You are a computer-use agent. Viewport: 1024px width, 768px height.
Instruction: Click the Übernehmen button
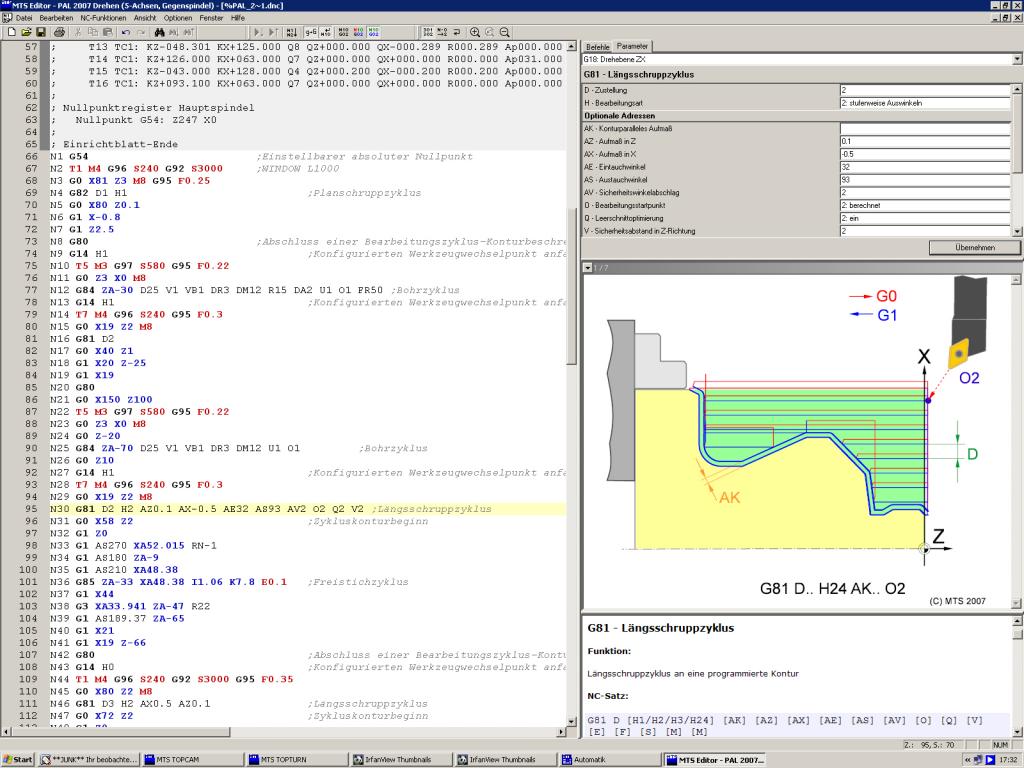[x=974, y=248]
